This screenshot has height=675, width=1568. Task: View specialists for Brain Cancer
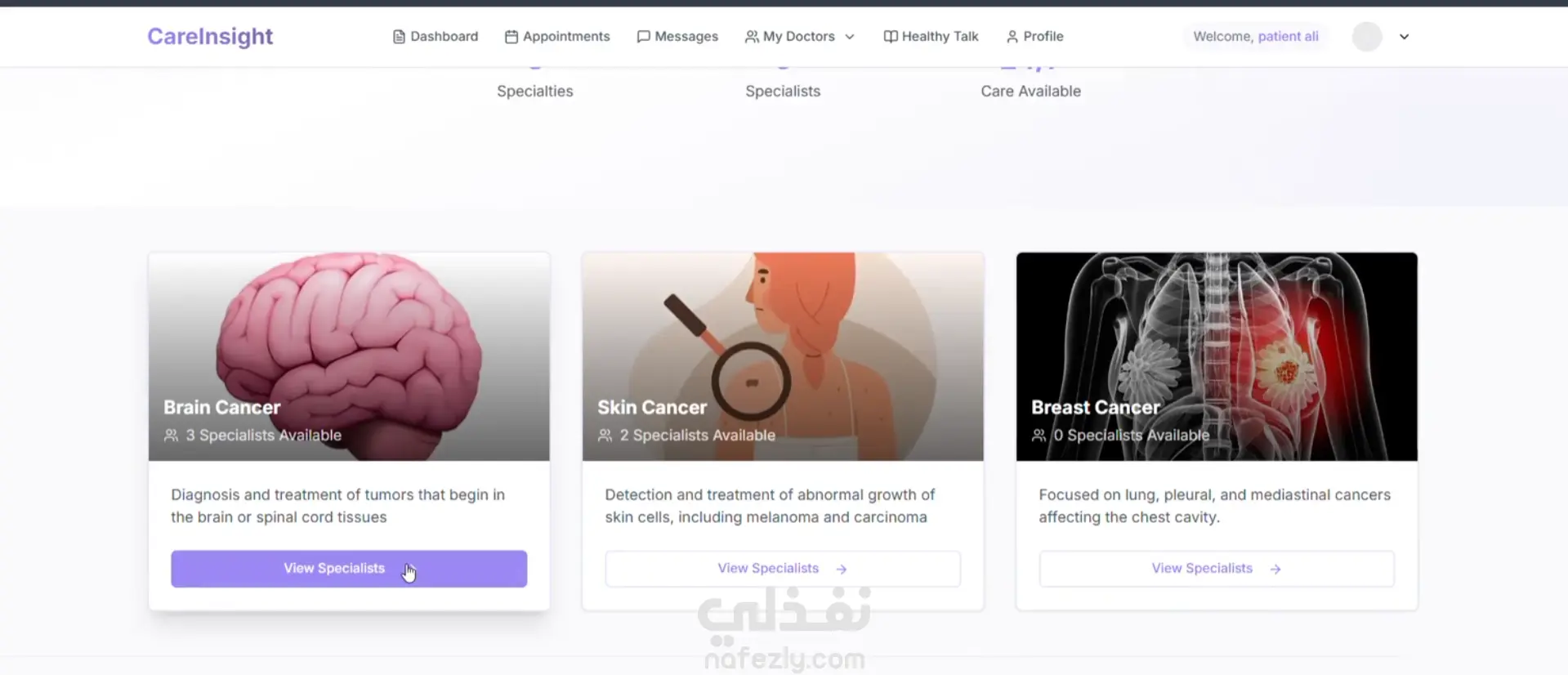coord(349,569)
